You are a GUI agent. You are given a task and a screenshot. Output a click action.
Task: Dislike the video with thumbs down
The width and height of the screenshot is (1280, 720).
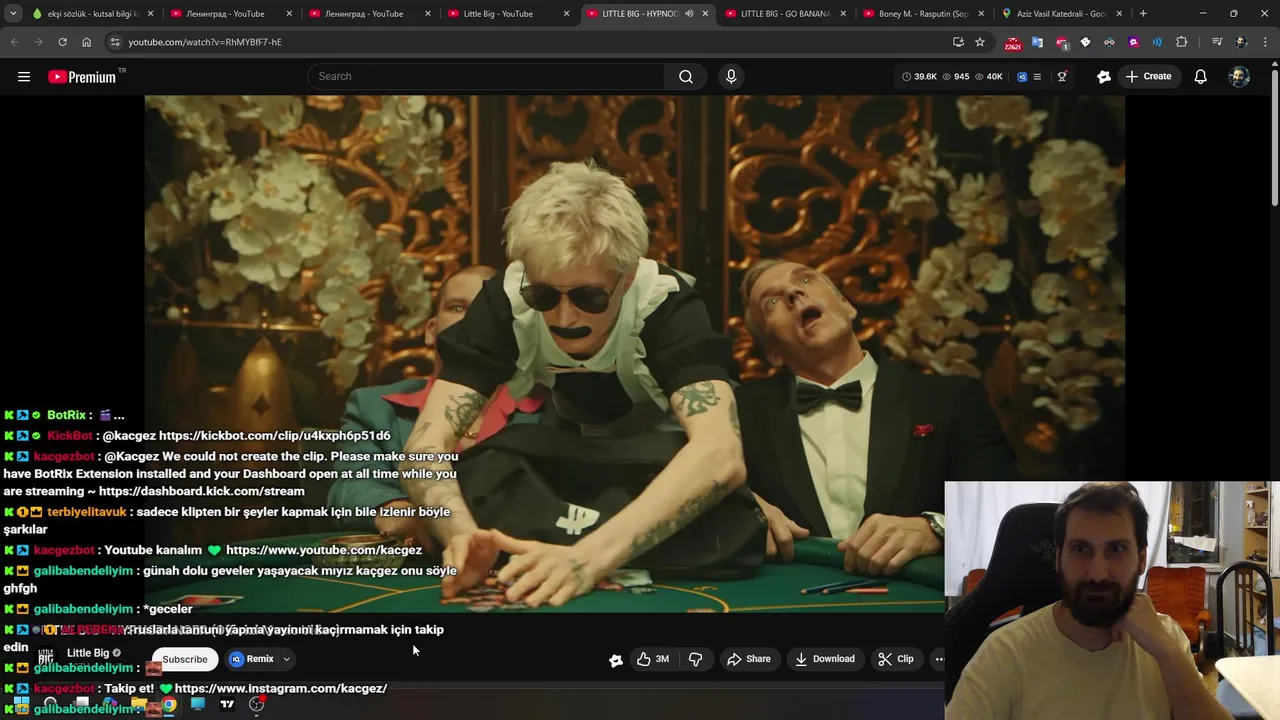(695, 659)
